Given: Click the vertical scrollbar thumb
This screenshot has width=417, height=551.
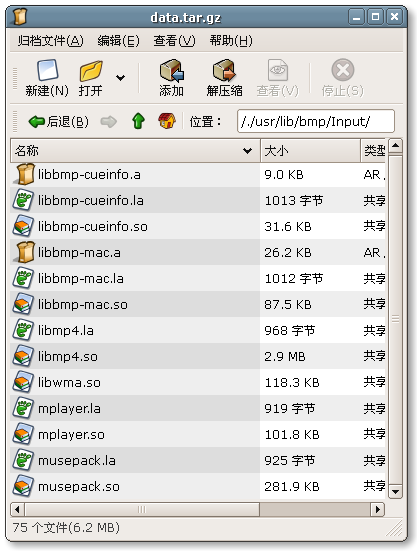Looking at the screenshot, I should [396, 318].
